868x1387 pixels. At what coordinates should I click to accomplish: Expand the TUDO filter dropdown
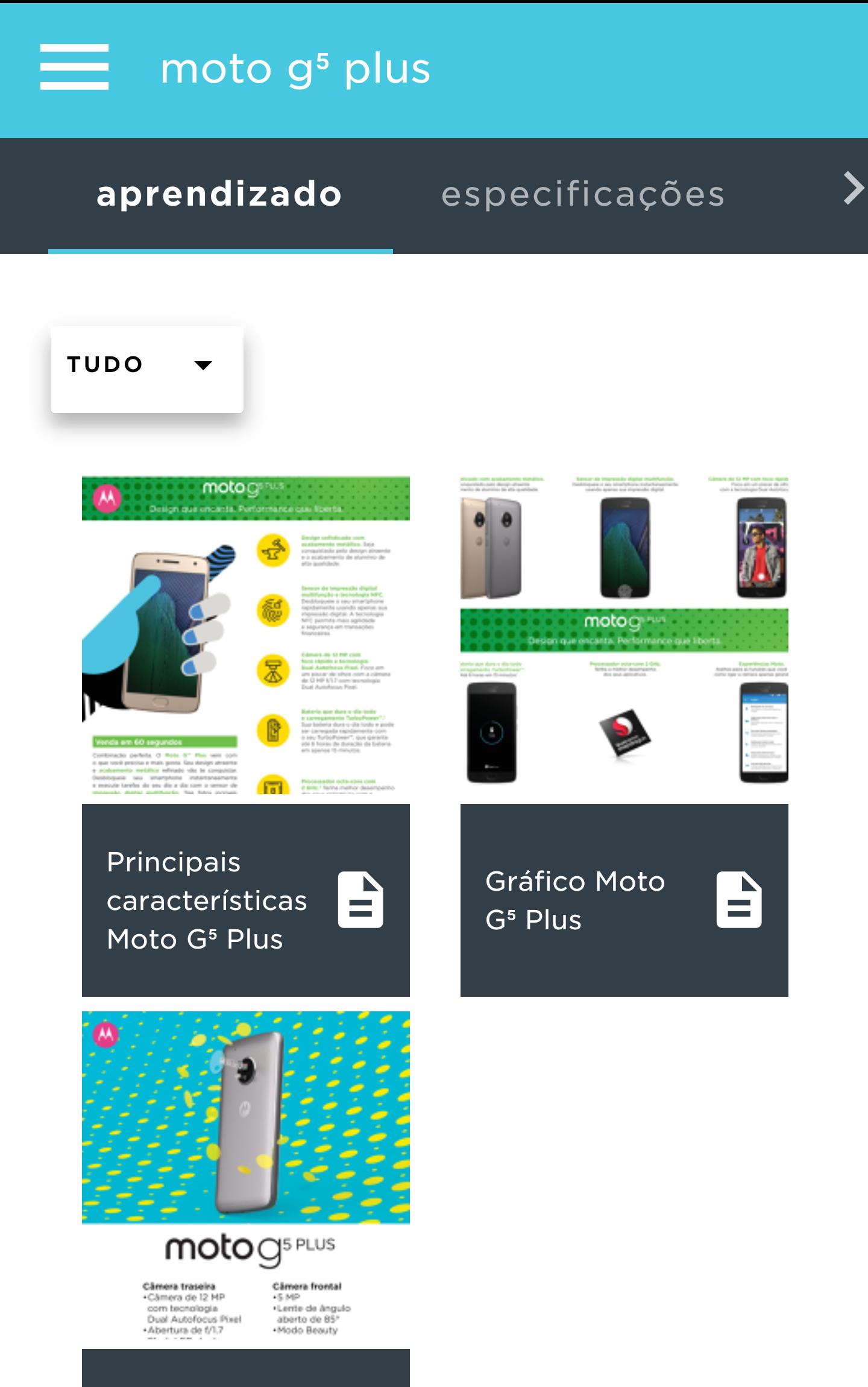coord(147,369)
